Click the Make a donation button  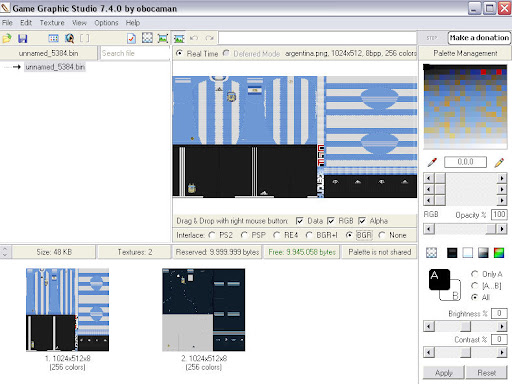(479, 38)
